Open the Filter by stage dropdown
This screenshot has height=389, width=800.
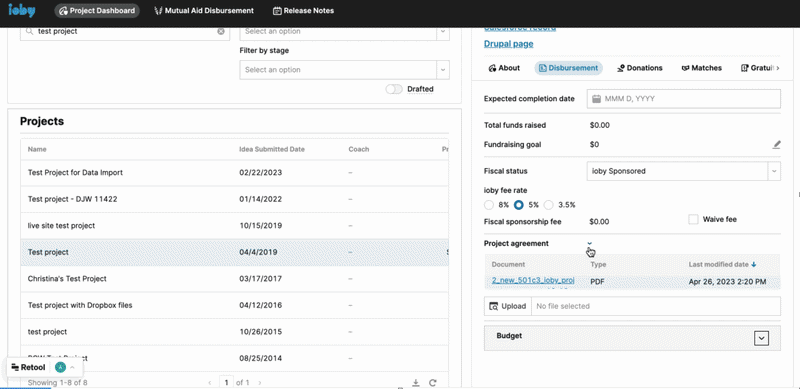pyautogui.click(x=344, y=69)
